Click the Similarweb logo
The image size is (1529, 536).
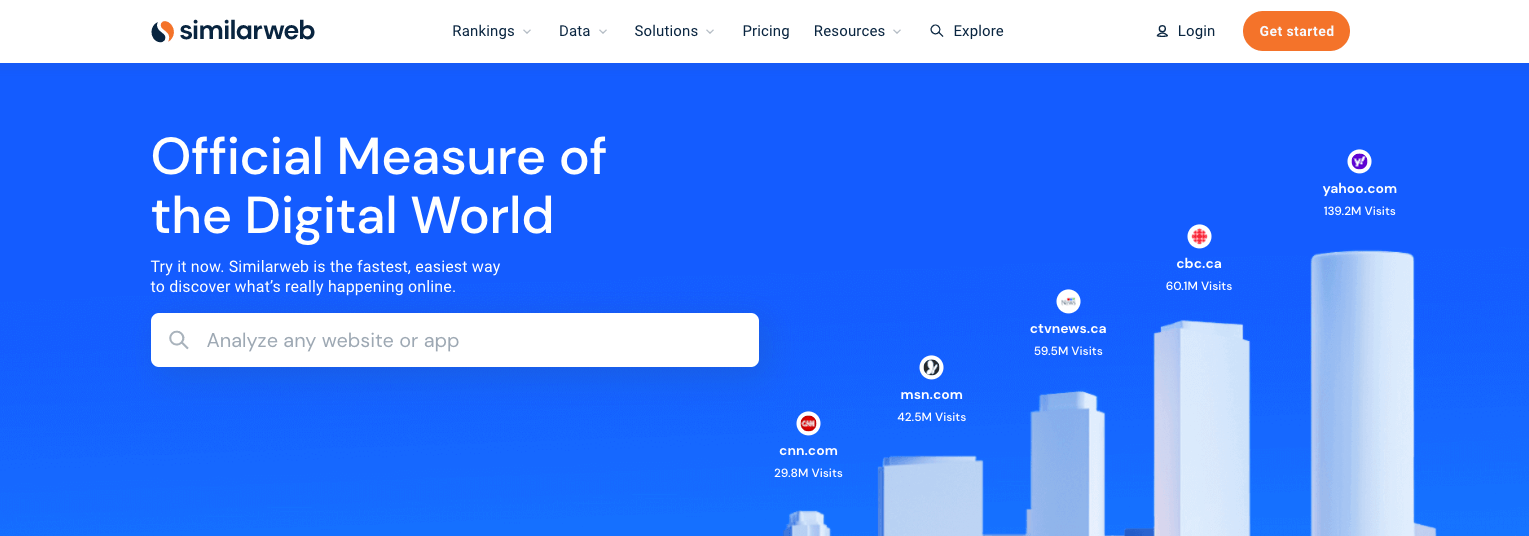click(x=233, y=31)
